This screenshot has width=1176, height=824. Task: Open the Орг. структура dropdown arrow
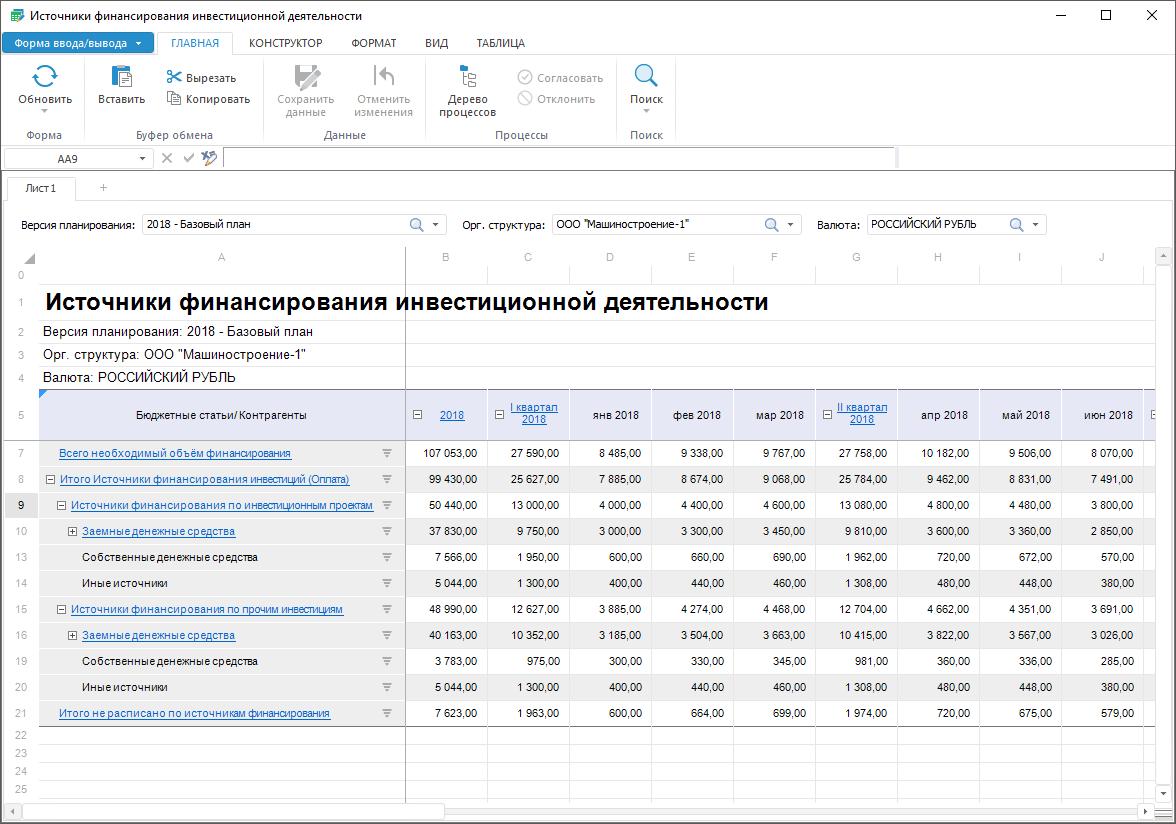coord(791,225)
